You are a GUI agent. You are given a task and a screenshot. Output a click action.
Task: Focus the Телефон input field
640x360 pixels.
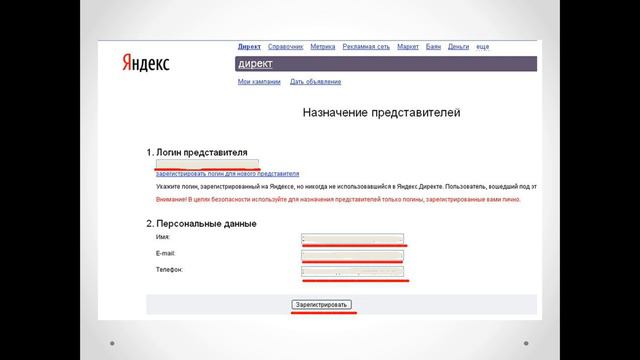pos(353,271)
